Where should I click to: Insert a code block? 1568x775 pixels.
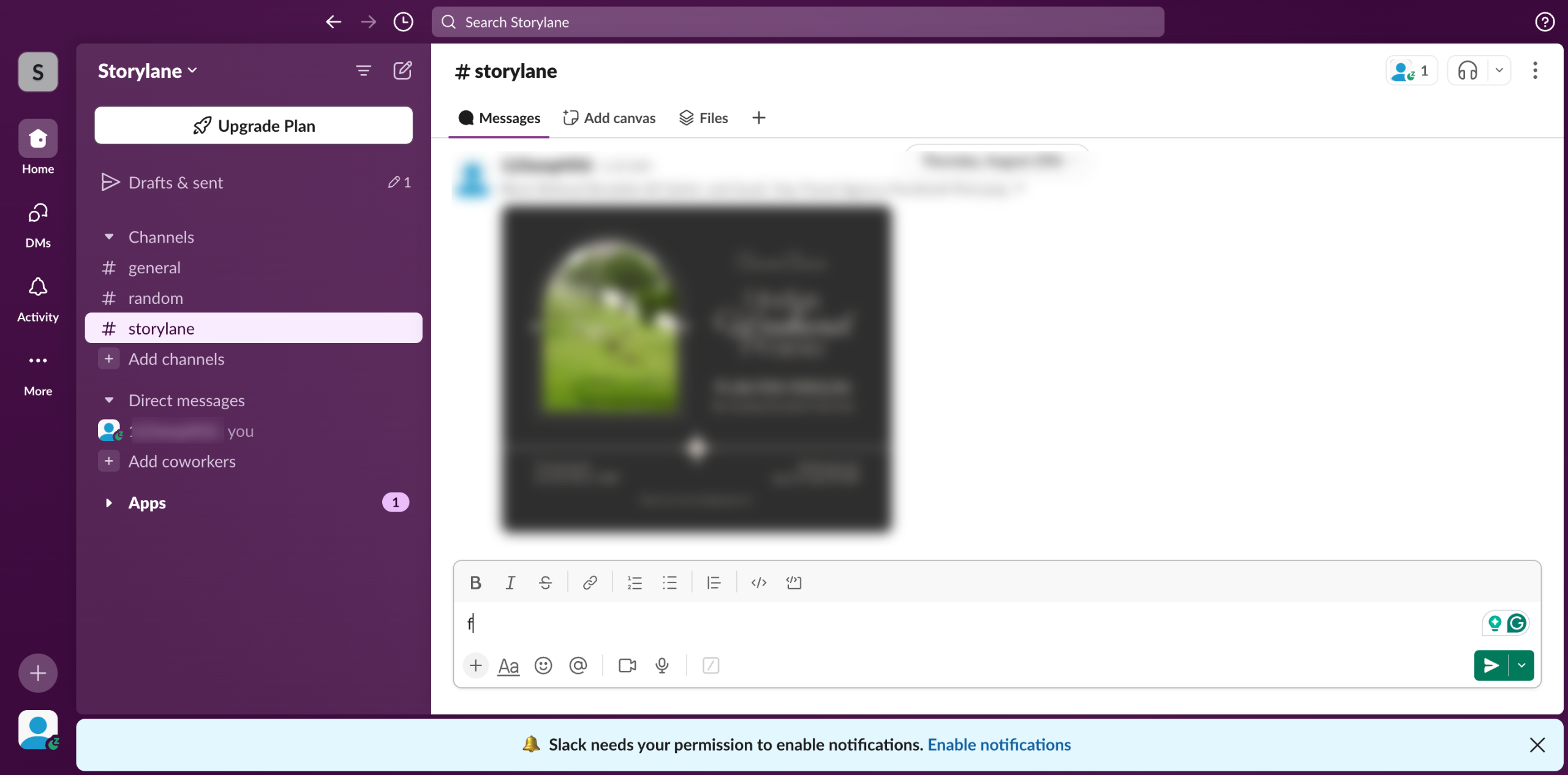click(794, 583)
